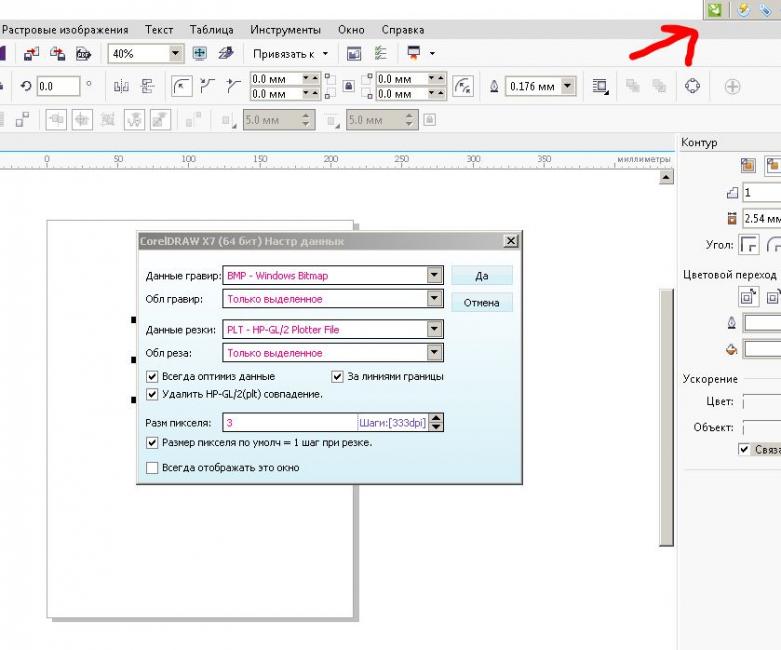The width and height of the screenshot is (781, 650).
Task: Open the 40% zoom level dropdown
Action: [176, 53]
